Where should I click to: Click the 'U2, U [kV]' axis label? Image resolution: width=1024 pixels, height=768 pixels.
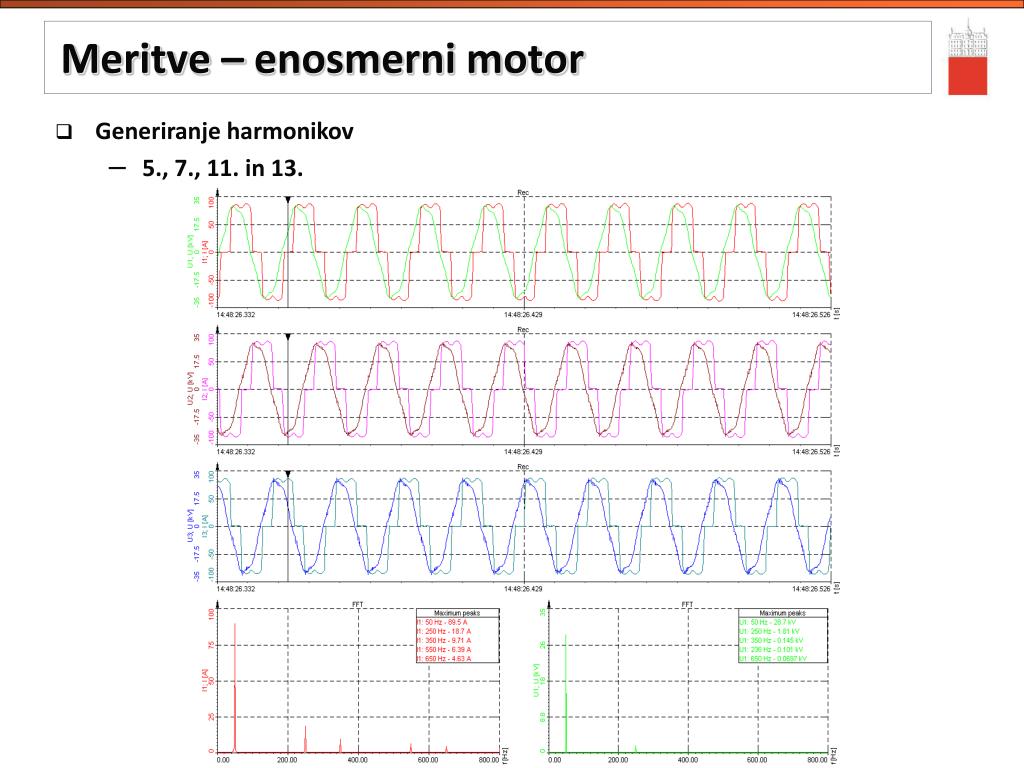(190, 389)
